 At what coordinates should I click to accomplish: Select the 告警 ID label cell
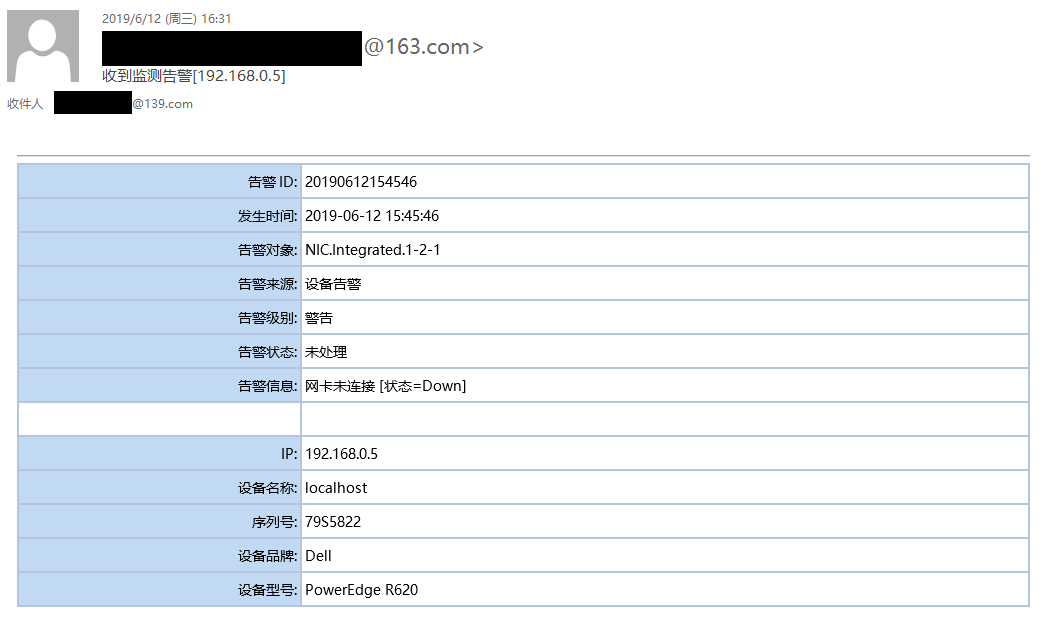(x=160, y=182)
